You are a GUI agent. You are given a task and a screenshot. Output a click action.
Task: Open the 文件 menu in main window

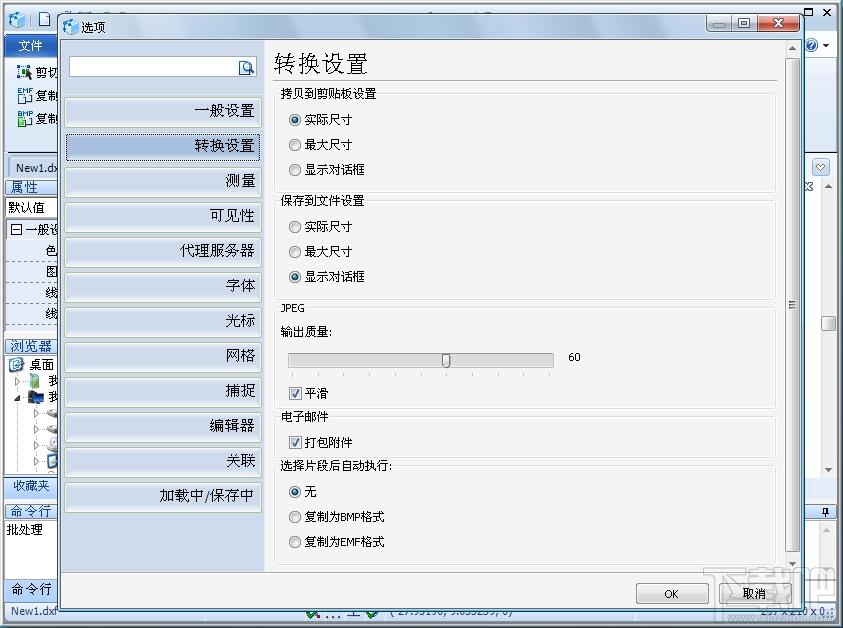[x=30, y=46]
